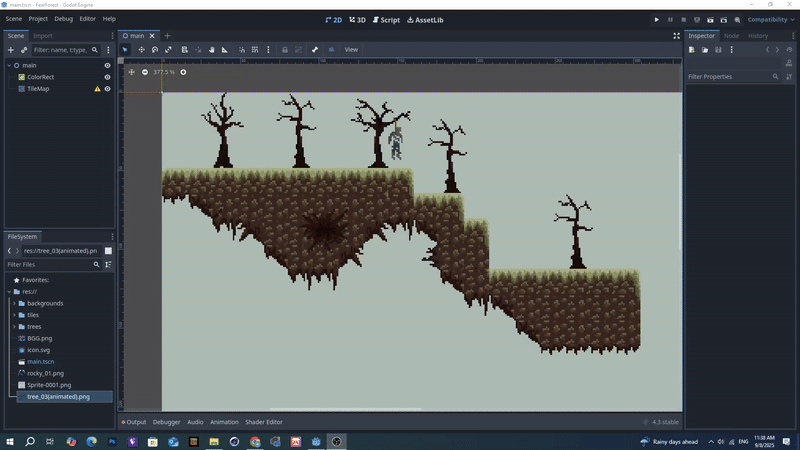Hide the ColorRect node
This screenshot has width=800, height=450.
pyautogui.click(x=107, y=77)
